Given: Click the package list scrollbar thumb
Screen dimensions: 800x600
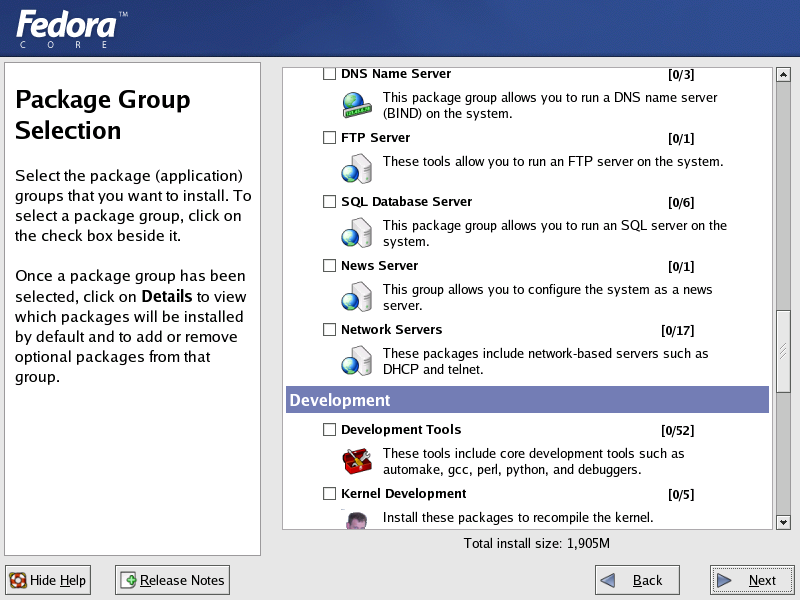Looking at the screenshot, I should (x=783, y=351).
